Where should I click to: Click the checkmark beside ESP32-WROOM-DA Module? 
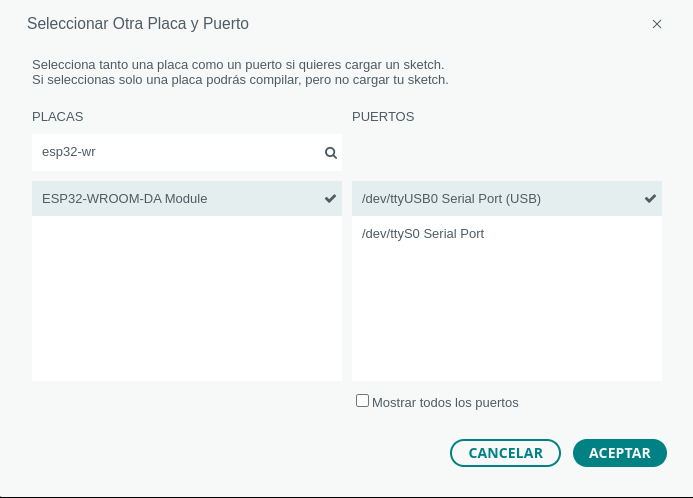pyautogui.click(x=330, y=199)
